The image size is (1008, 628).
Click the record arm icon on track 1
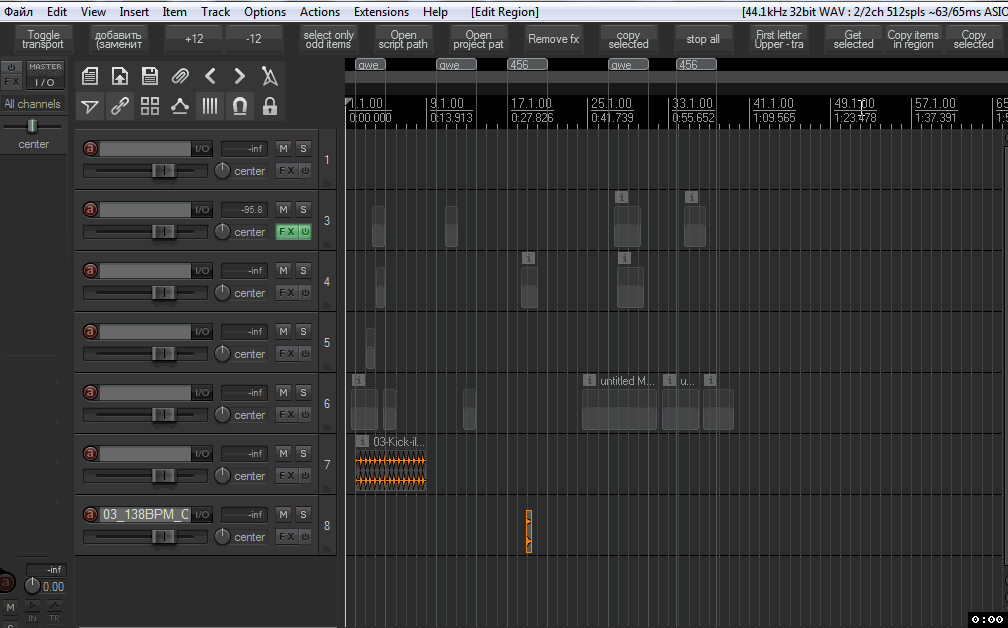click(x=91, y=148)
